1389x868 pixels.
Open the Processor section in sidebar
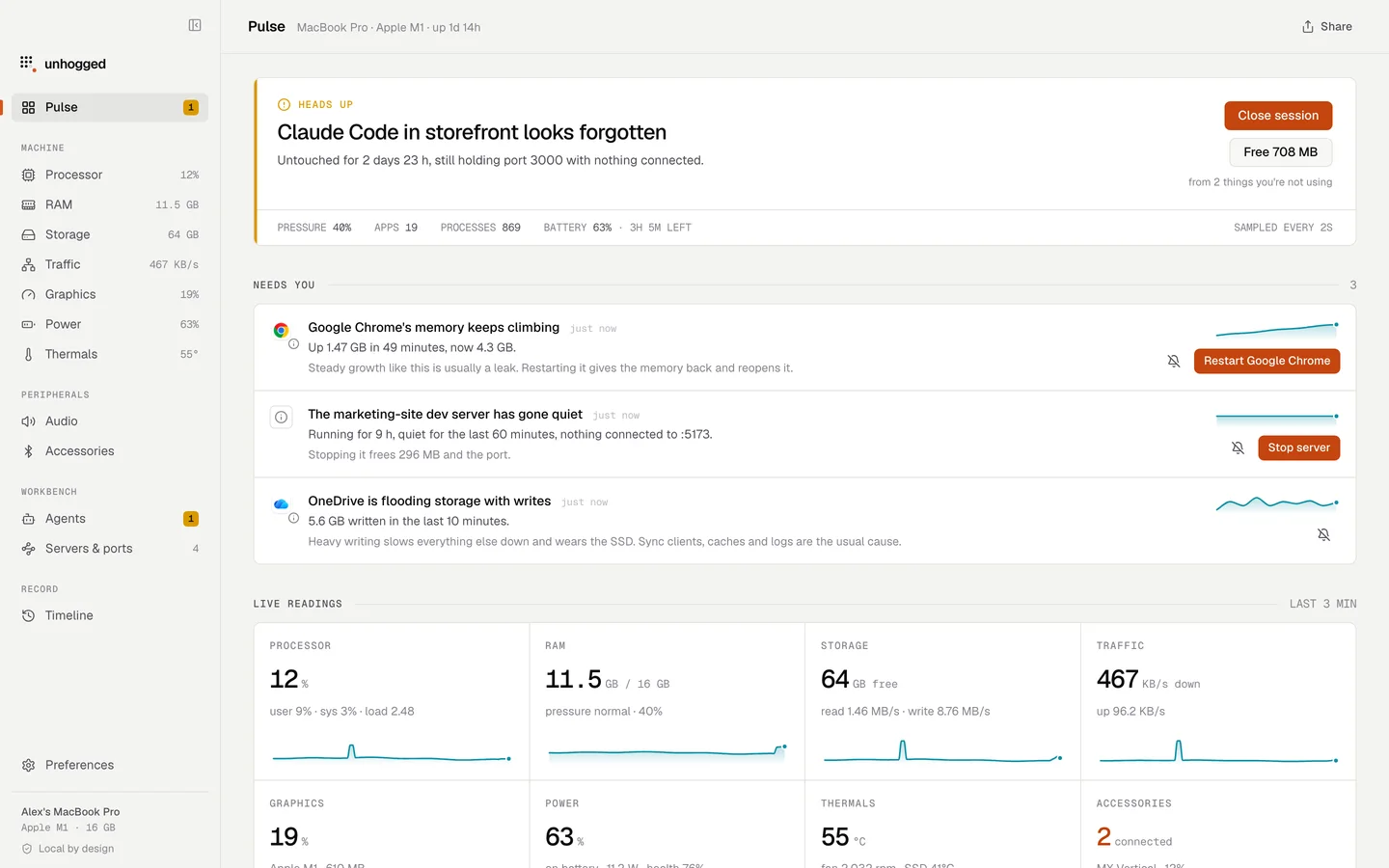110,175
